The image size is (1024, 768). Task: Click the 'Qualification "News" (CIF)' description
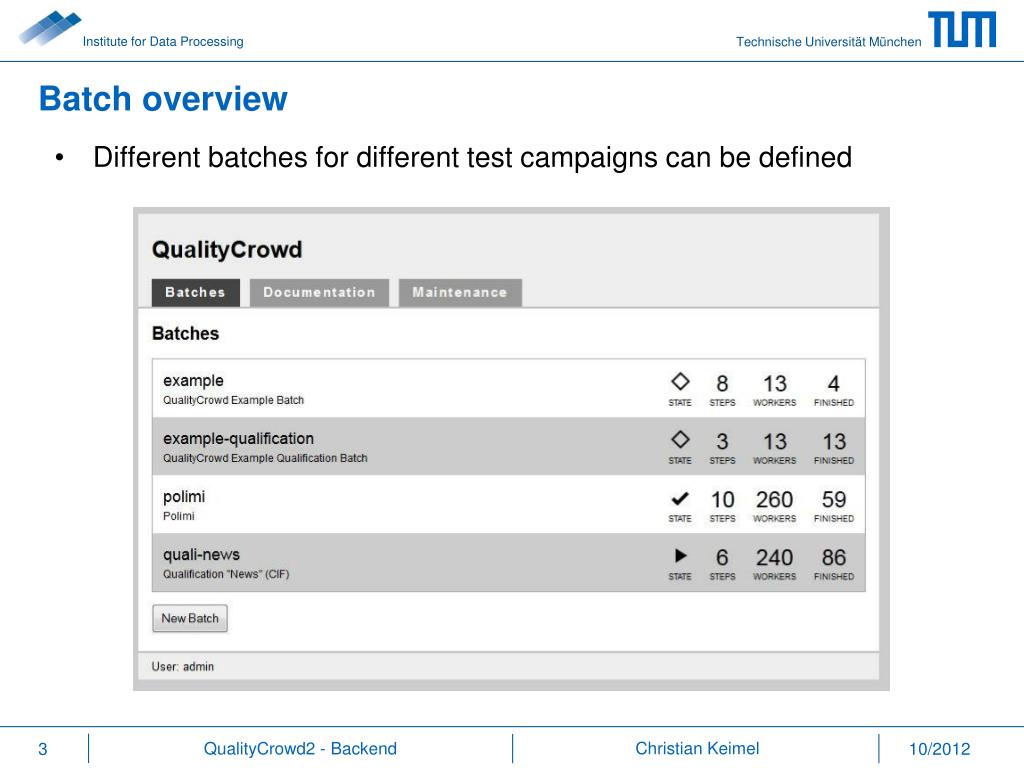pos(226,574)
